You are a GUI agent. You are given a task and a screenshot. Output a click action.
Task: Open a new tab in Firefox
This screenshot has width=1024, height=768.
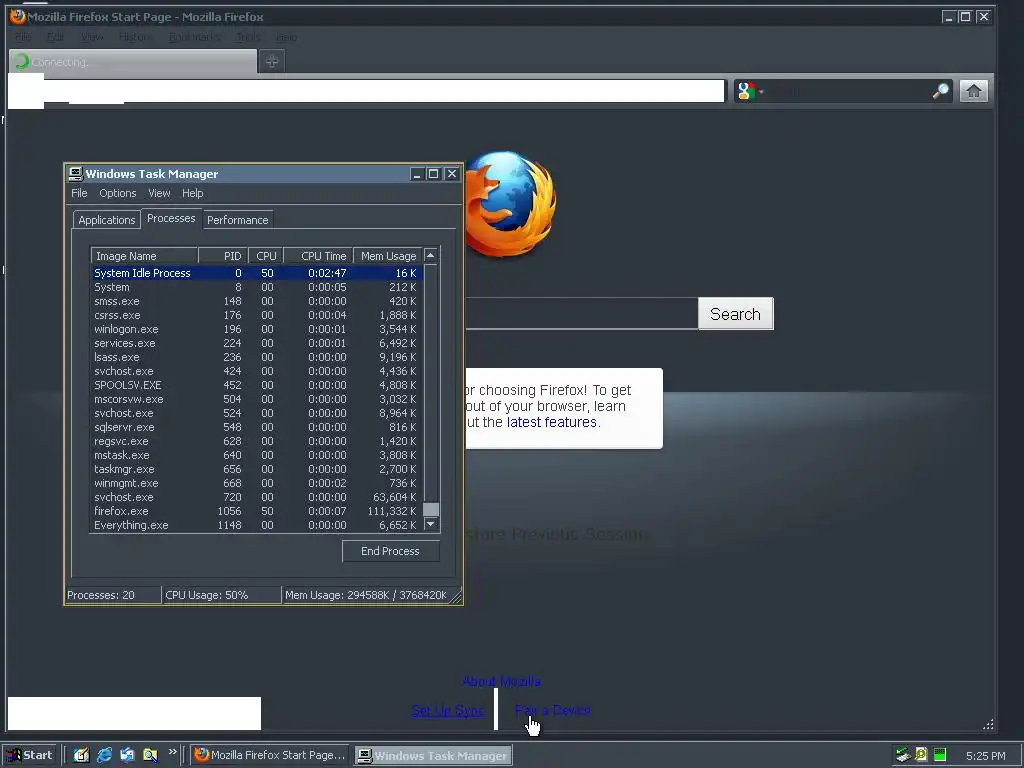pos(272,61)
